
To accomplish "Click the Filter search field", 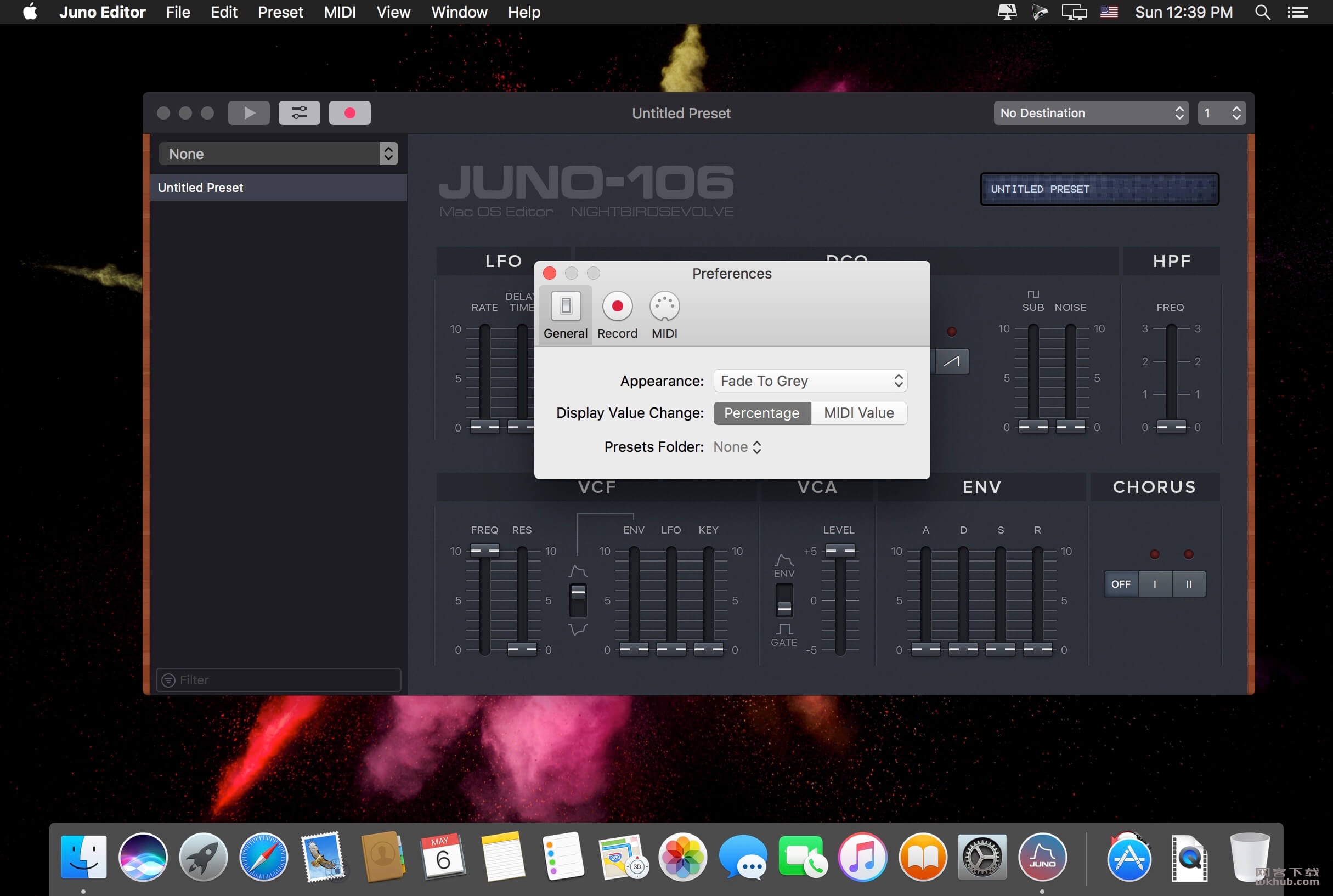I will coord(278,680).
